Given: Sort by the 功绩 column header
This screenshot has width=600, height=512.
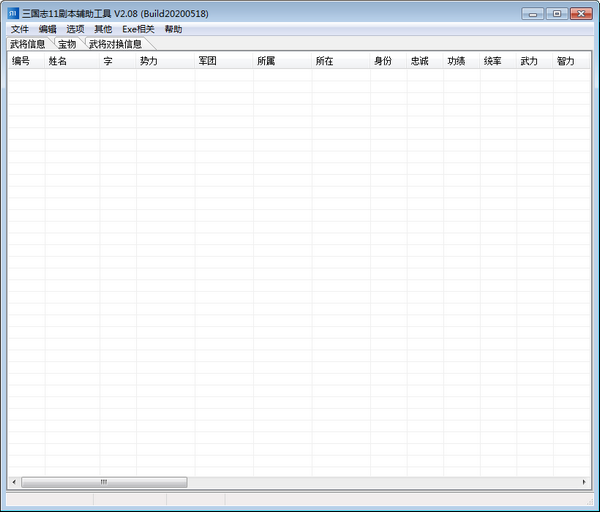Looking at the screenshot, I should (462, 61).
